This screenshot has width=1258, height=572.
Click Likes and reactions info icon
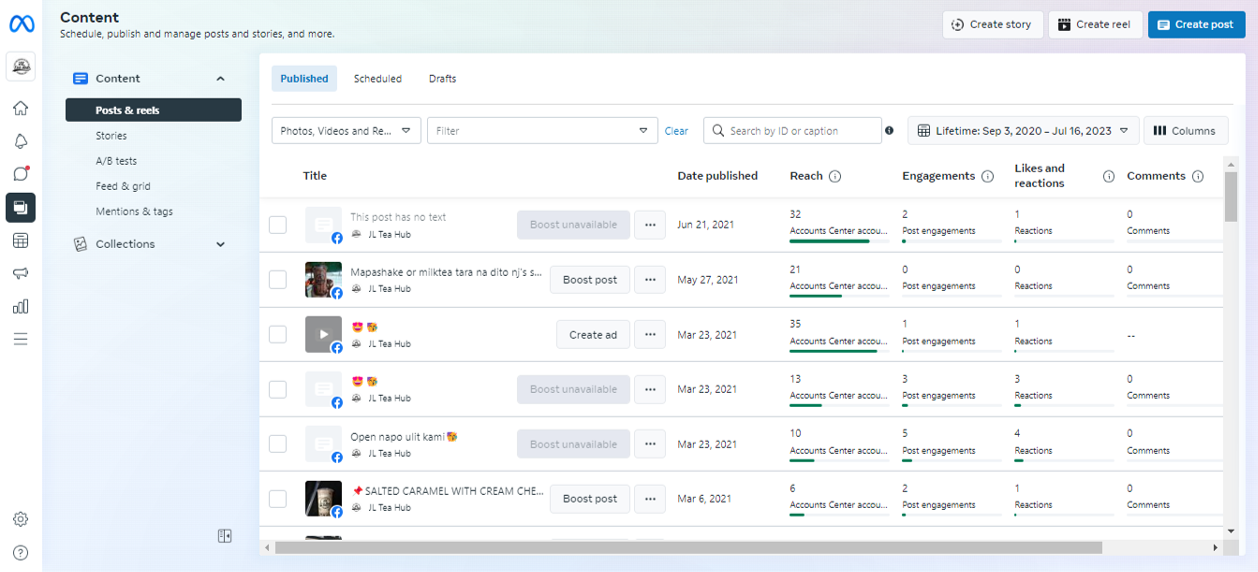point(1108,176)
